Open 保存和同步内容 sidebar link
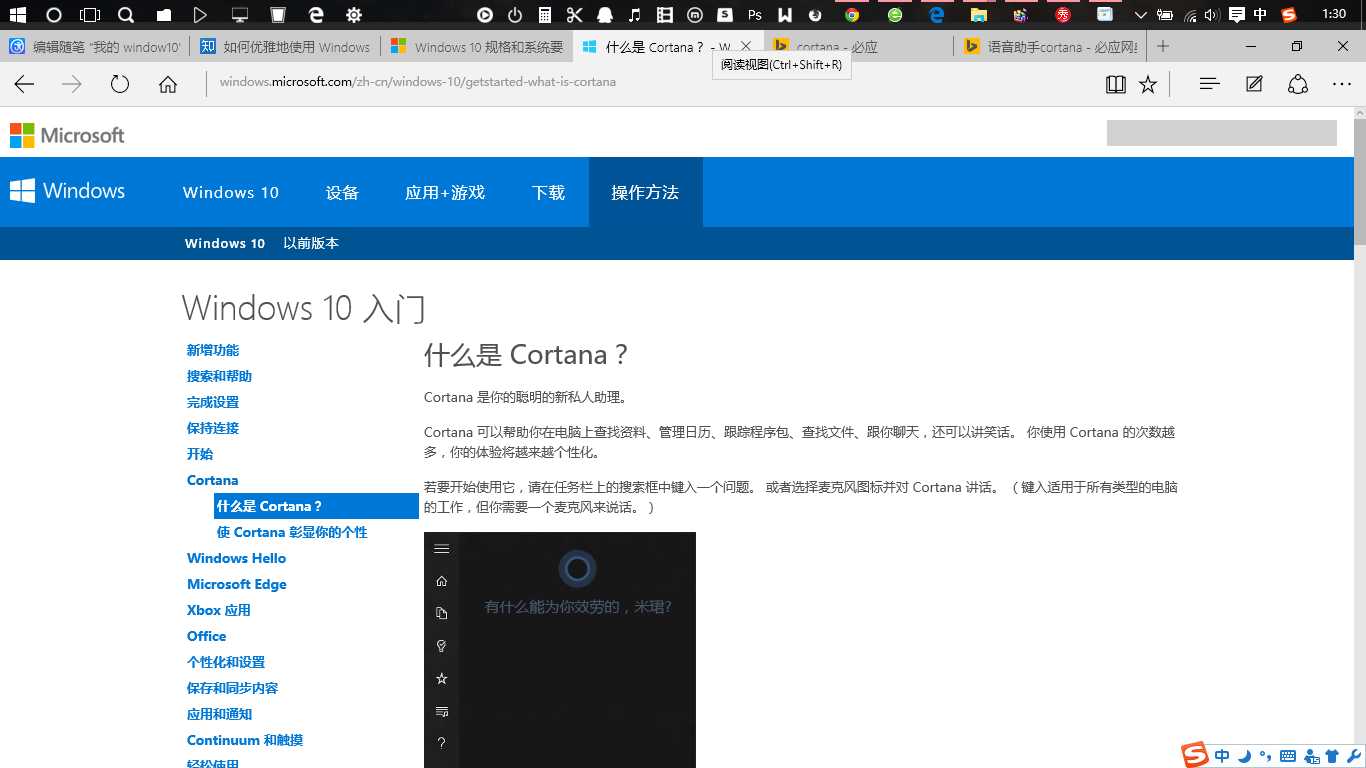 (x=233, y=688)
